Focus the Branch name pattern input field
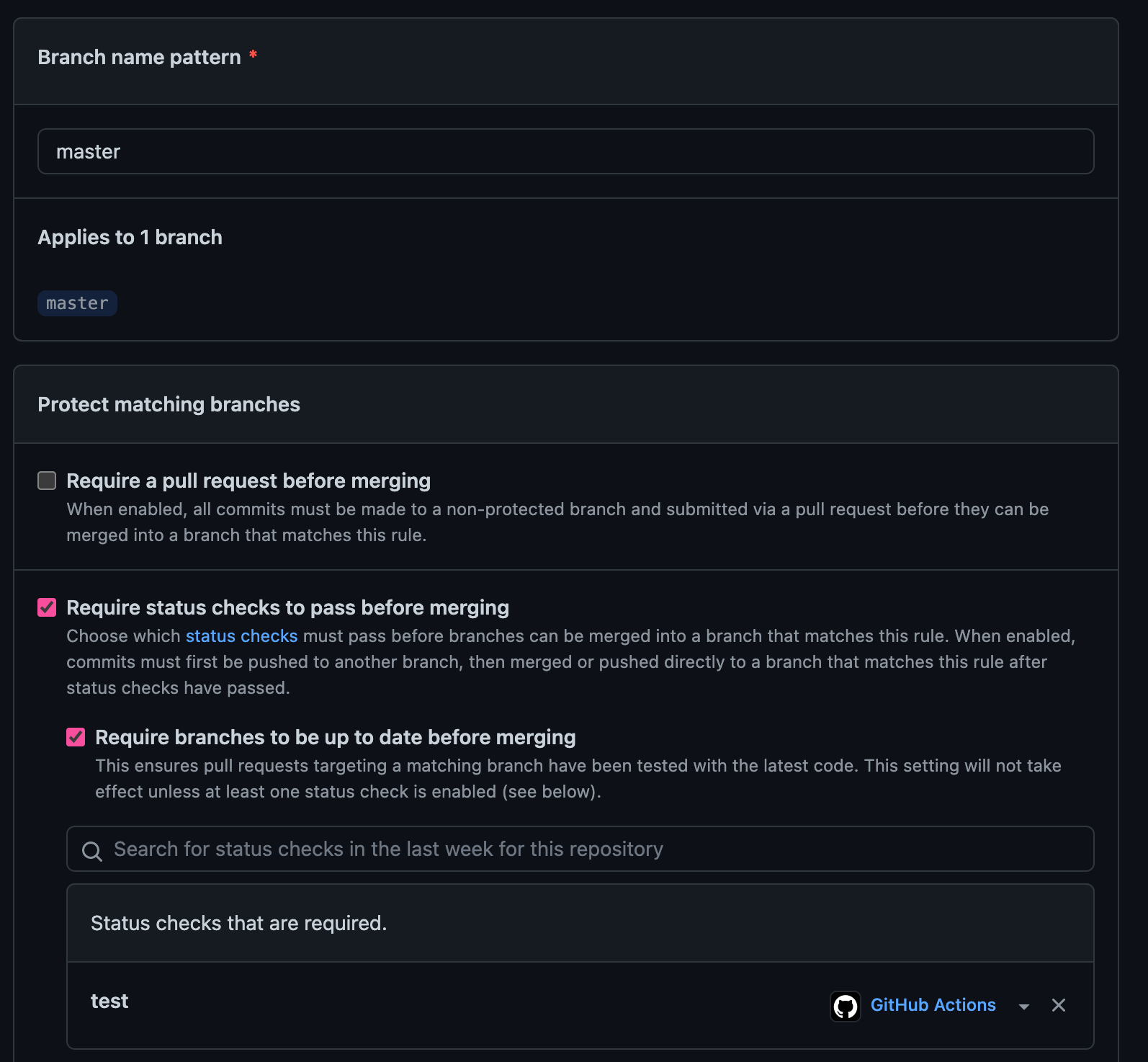This screenshot has height=1062, width=1148. [x=565, y=151]
